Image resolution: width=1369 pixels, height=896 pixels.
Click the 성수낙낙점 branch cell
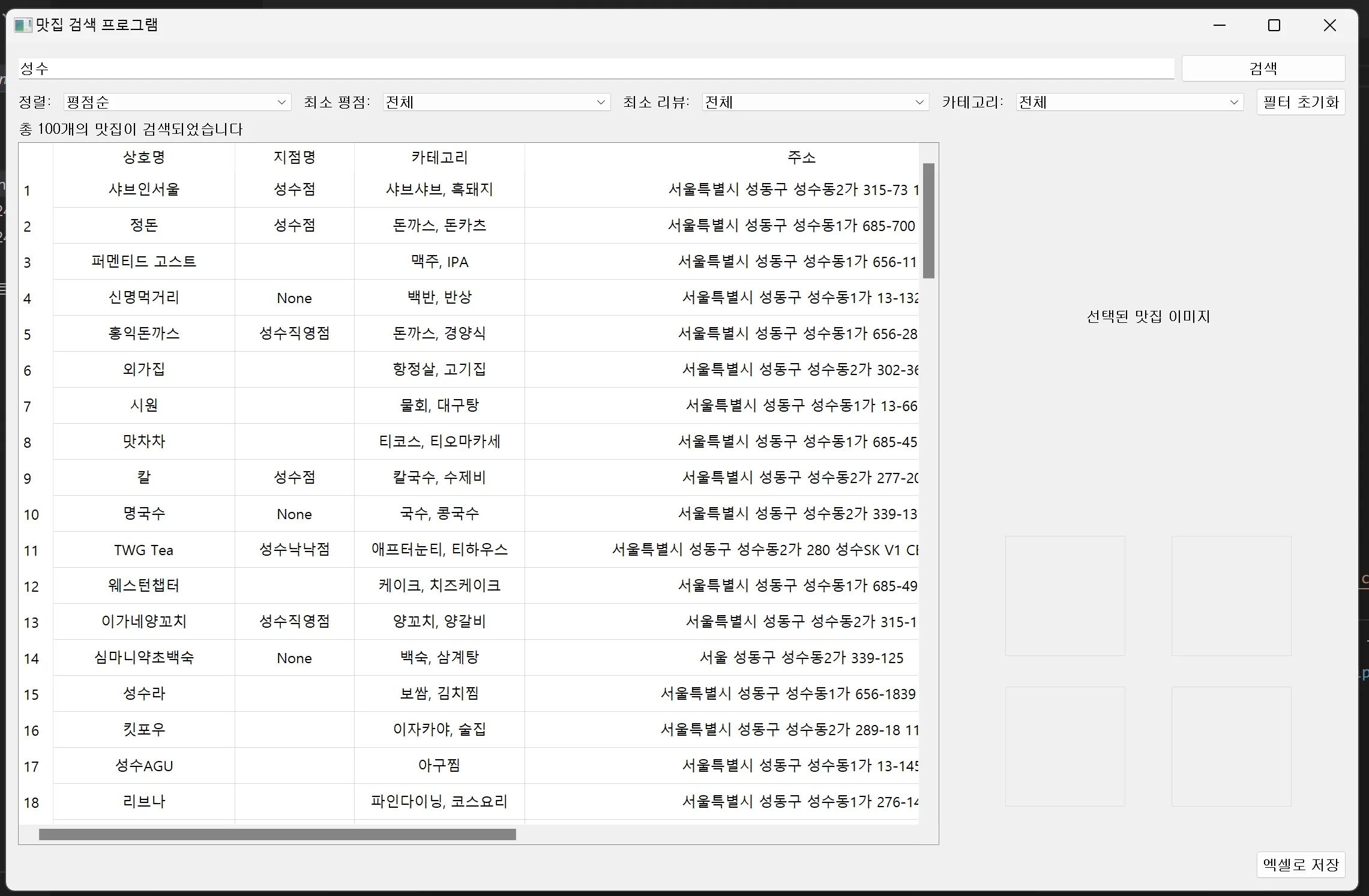coord(295,550)
